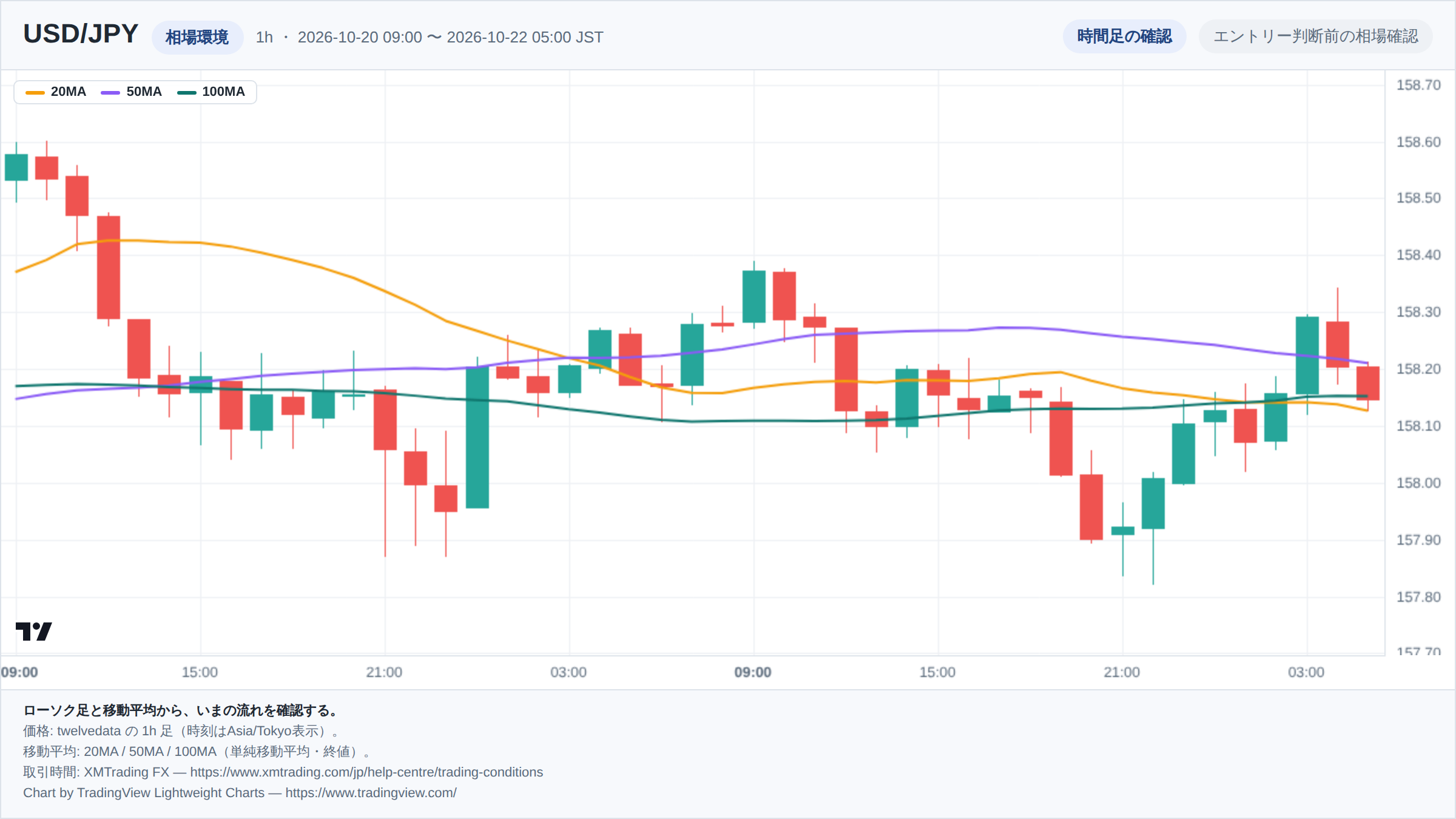
Task: Click the tall green candle after 21:00
Action: [477, 437]
